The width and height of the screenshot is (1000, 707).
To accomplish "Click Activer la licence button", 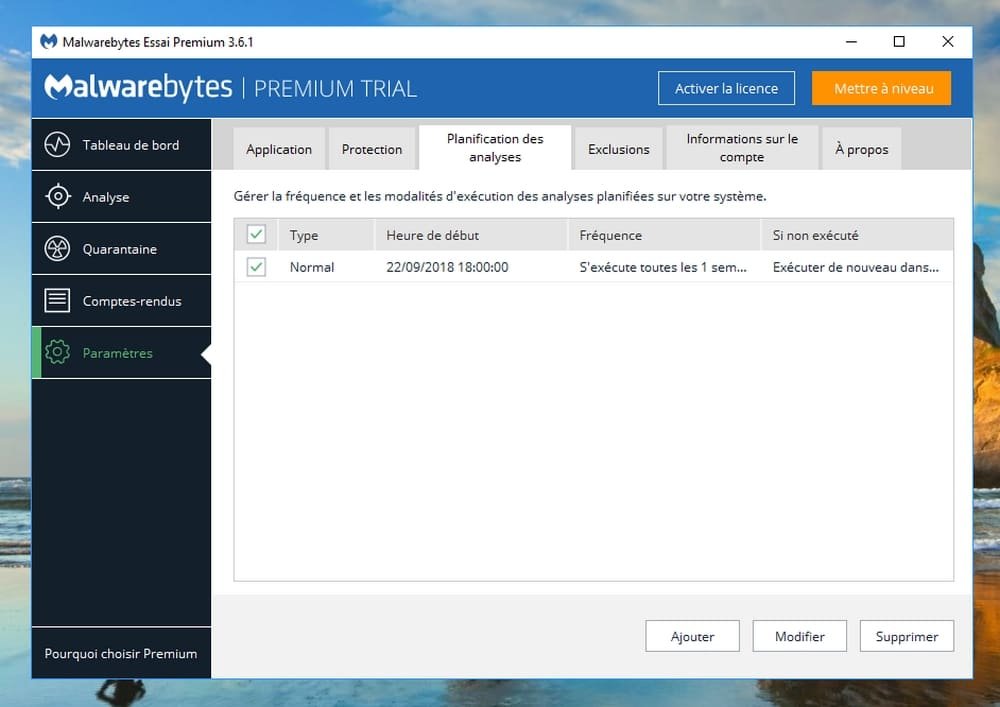I will point(726,89).
